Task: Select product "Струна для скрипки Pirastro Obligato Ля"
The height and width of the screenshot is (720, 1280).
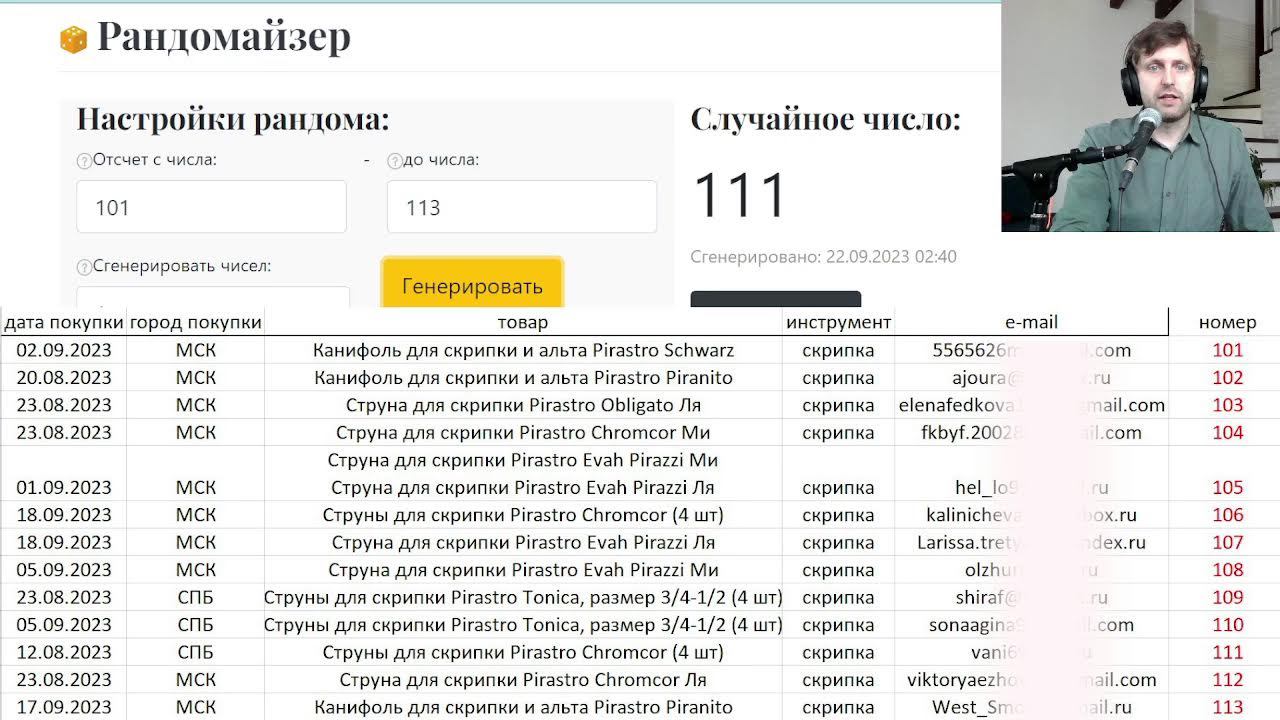Action: pos(523,405)
